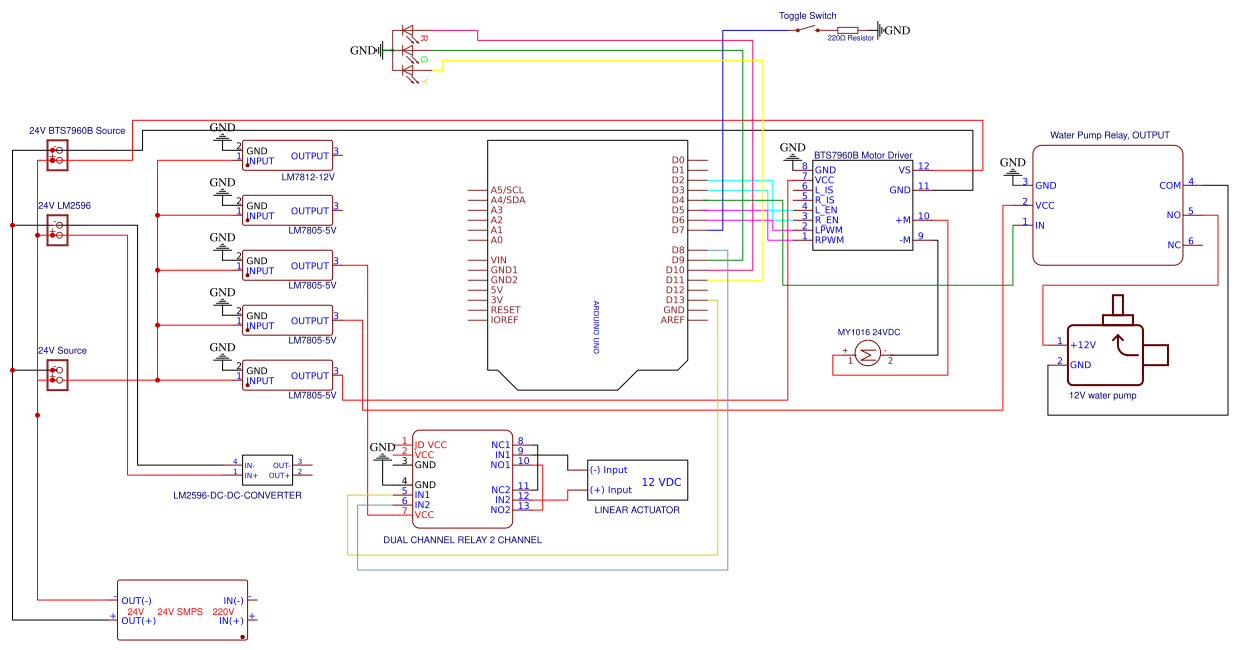
Task: Click the "DUAL CHANNEL RELAY 2 CHANNEL" label
Action: point(462,540)
